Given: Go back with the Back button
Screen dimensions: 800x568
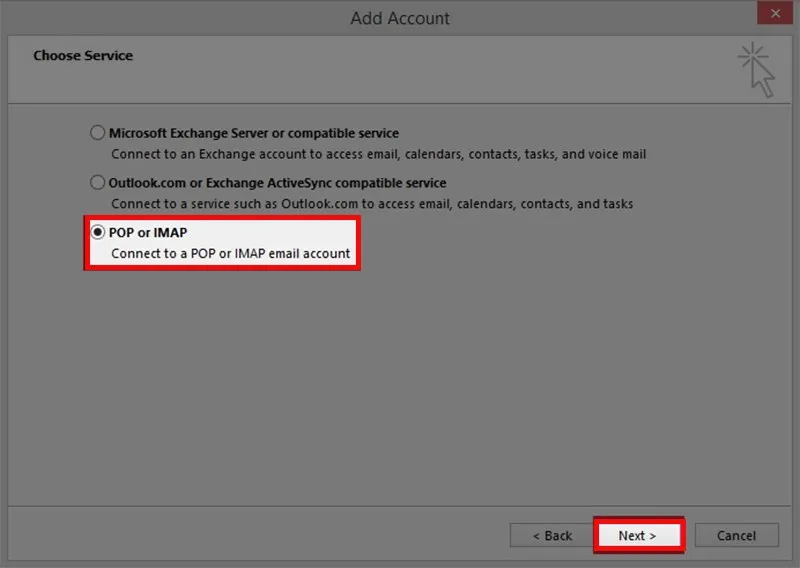Looking at the screenshot, I should (x=552, y=535).
